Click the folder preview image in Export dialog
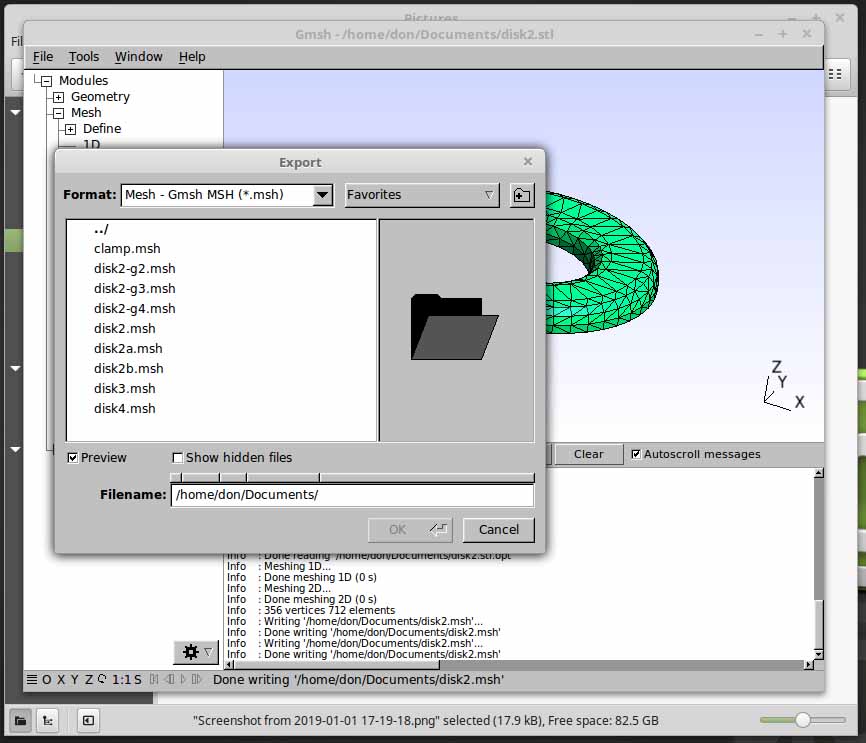 click(x=454, y=326)
